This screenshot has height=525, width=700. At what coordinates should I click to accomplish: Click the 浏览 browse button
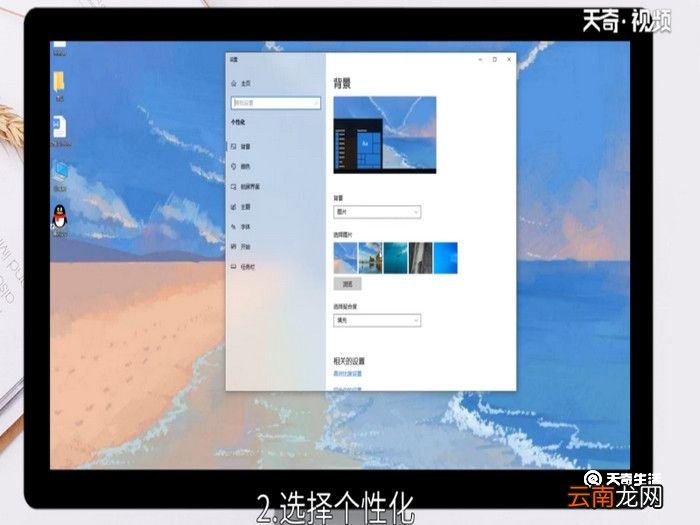point(347,284)
